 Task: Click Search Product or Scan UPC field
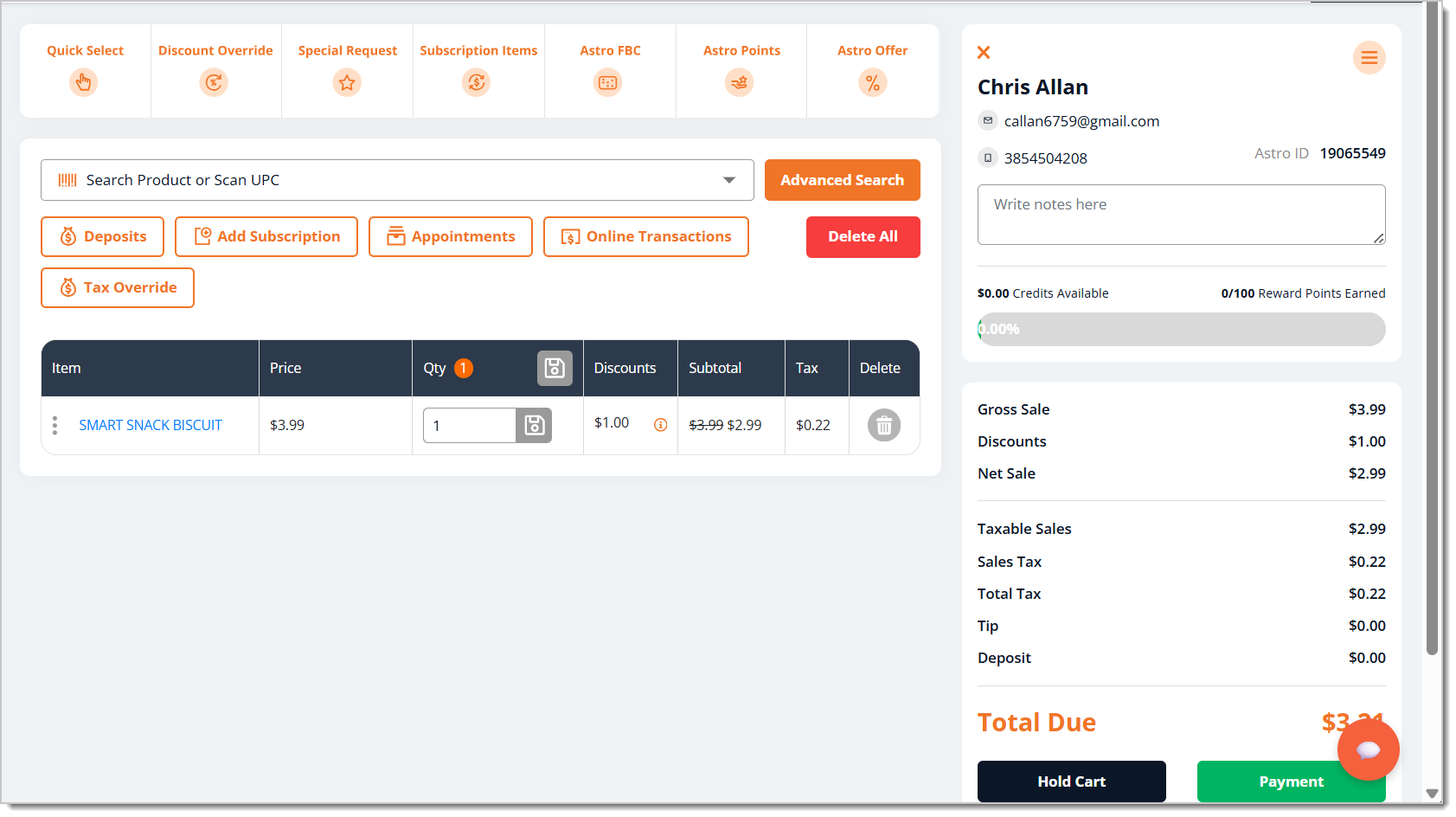click(397, 180)
